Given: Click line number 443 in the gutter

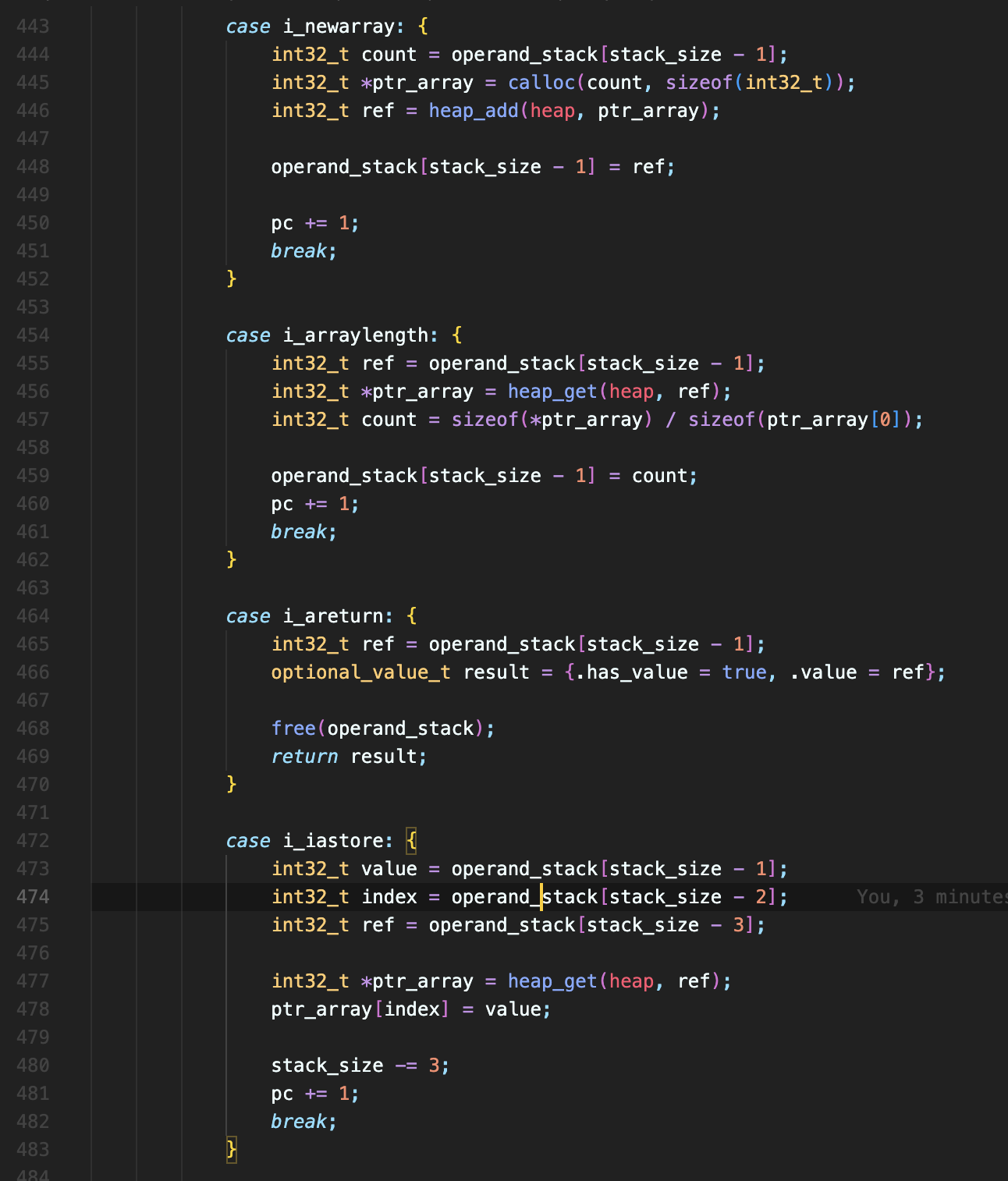Looking at the screenshot, I should [33, 27].
